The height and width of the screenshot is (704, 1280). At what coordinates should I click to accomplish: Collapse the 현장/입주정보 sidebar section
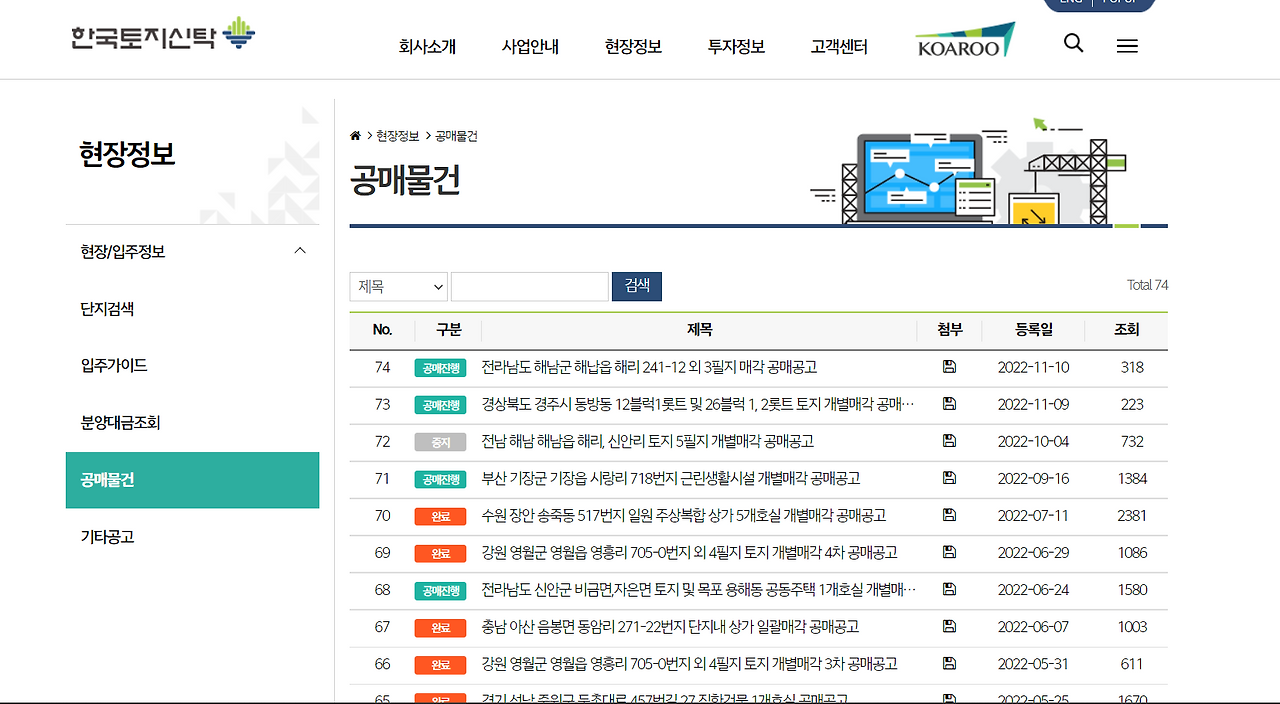[300, 251]
